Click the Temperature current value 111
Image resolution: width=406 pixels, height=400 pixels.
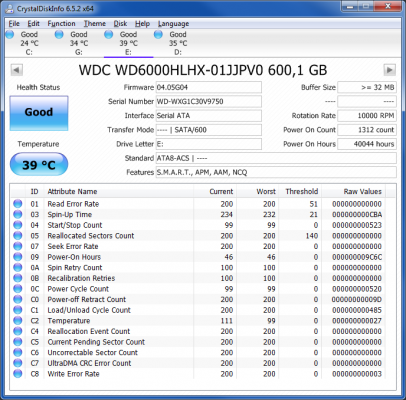coord(227,321)
